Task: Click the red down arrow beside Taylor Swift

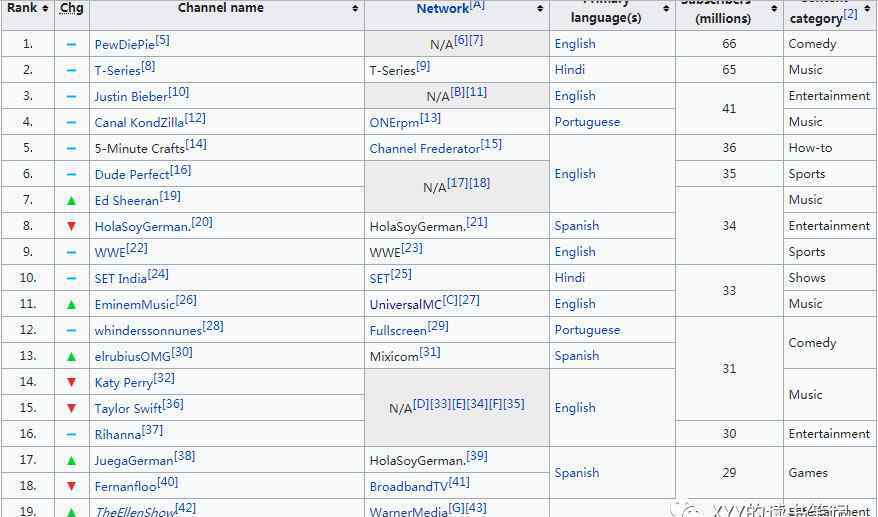Action: coord(71,408)
